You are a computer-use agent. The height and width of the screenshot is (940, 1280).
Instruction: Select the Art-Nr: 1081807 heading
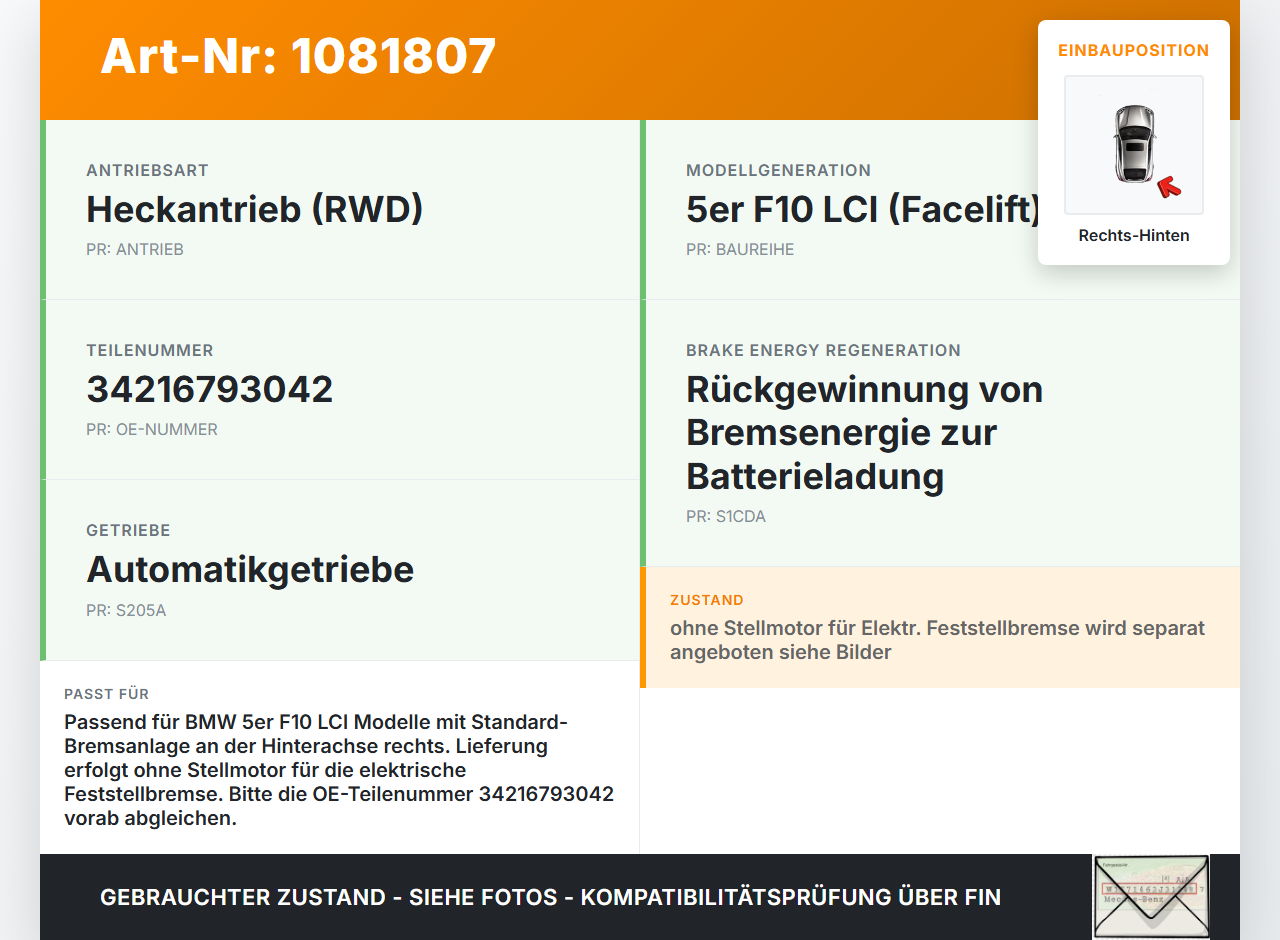(298, 56)
